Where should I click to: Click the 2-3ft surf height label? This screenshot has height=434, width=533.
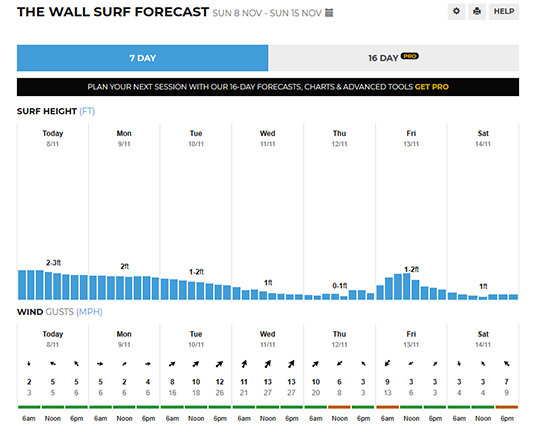coord(53,263)
